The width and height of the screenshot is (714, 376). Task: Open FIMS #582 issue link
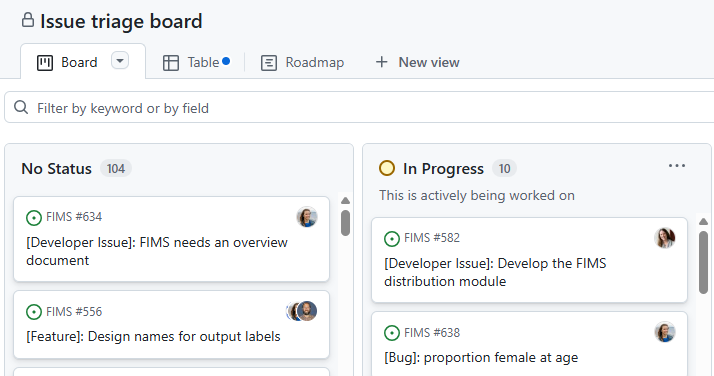[x=432, y=238]
